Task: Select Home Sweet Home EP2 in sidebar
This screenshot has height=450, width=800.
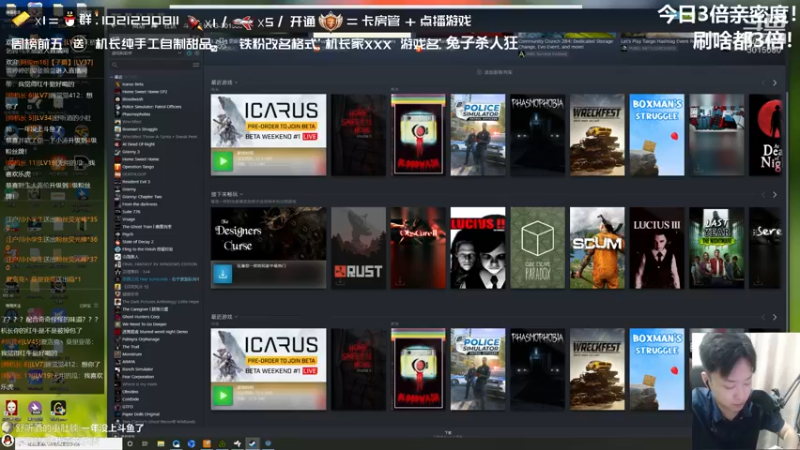Action: click(144, 92)
